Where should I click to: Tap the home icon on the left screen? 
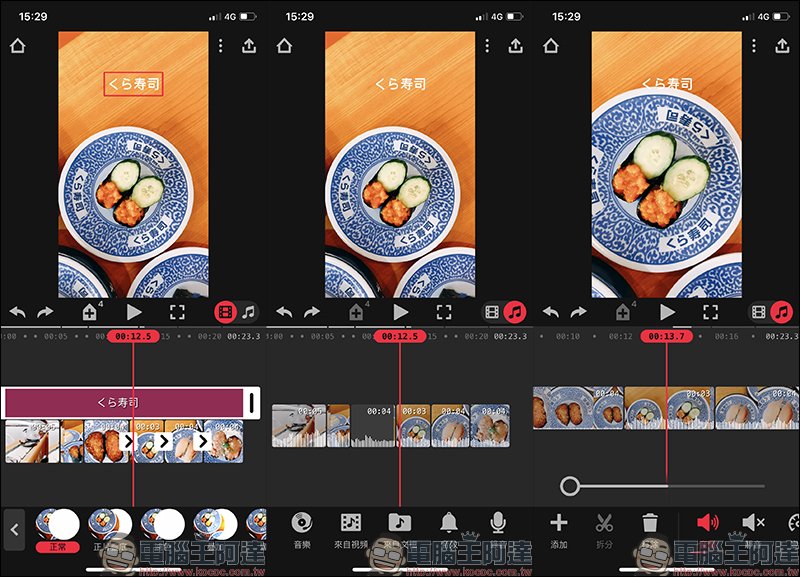coord(17,46)
